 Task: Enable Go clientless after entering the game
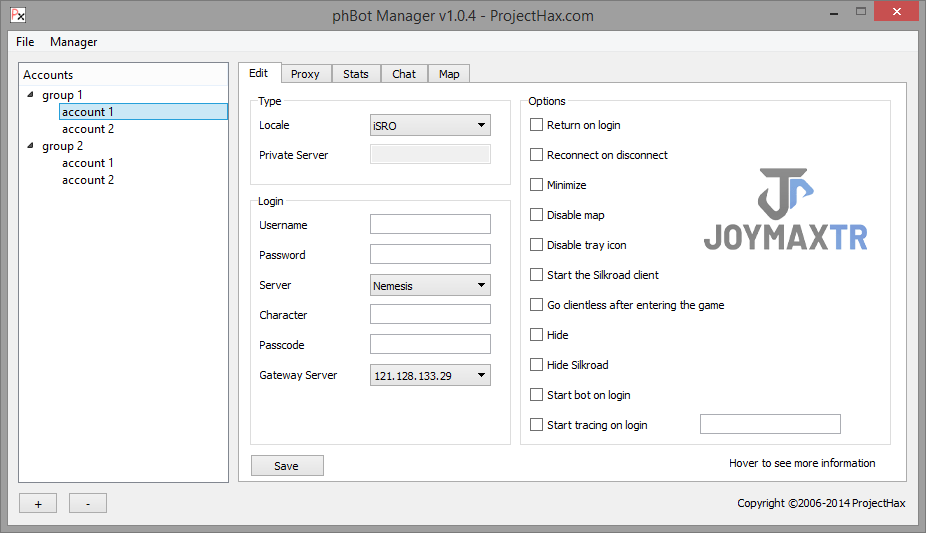(x=536, y=305)
